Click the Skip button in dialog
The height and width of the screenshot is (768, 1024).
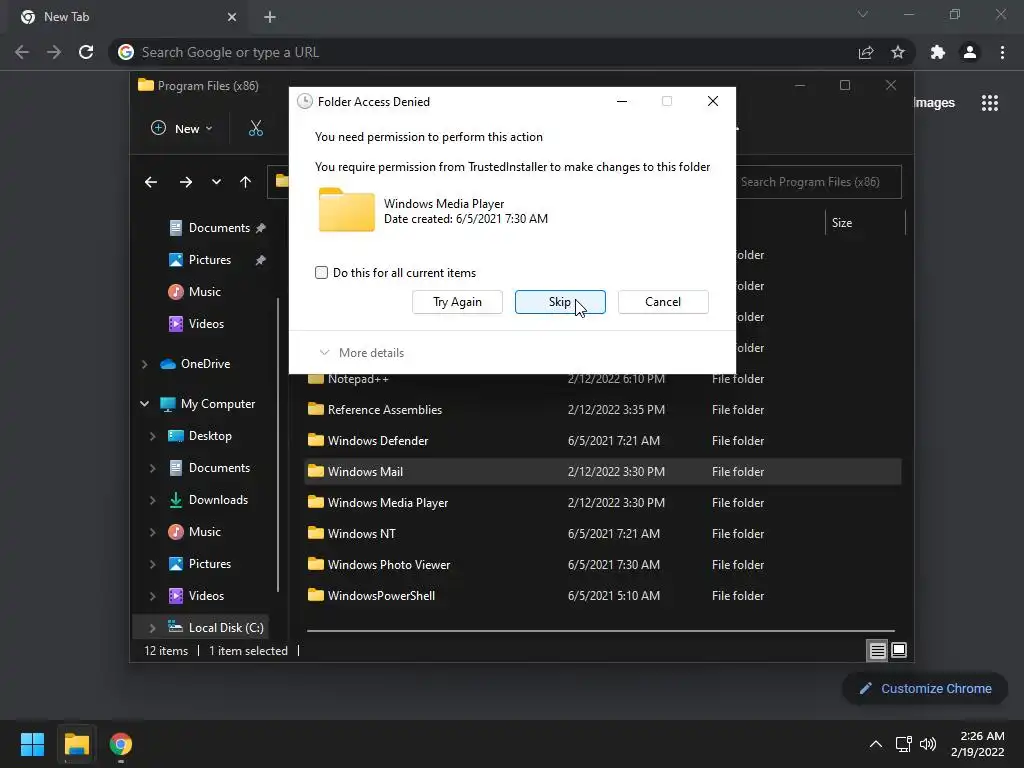560,302
